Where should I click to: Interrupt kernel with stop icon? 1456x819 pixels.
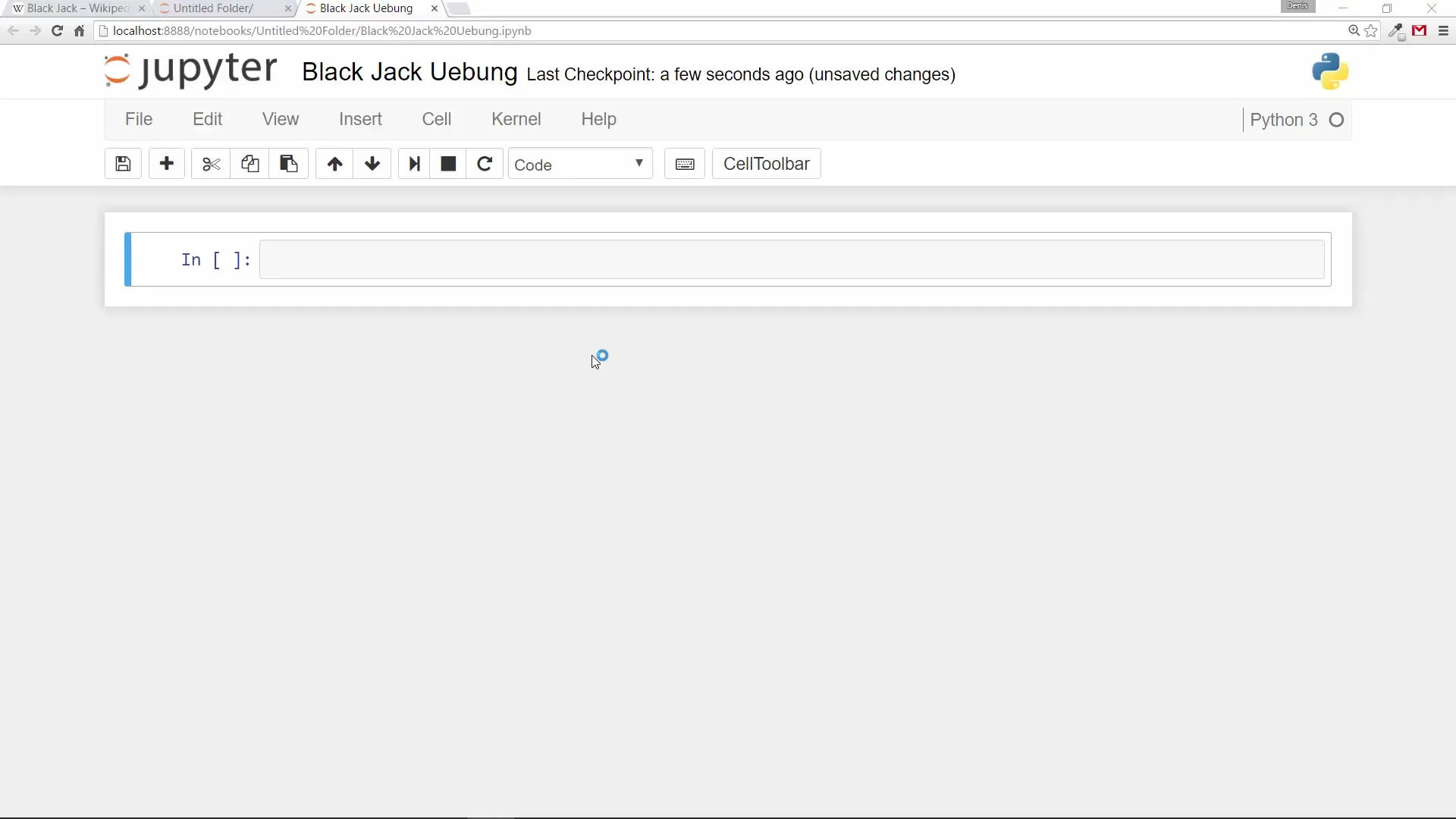click(x=448, y=164)
